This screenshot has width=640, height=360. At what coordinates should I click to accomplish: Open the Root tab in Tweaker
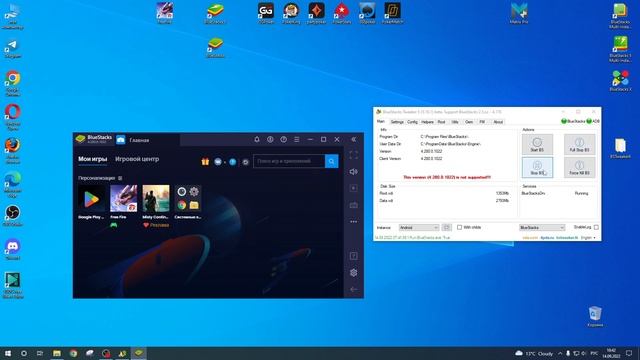pyautogui.click(x=441, y=122)
